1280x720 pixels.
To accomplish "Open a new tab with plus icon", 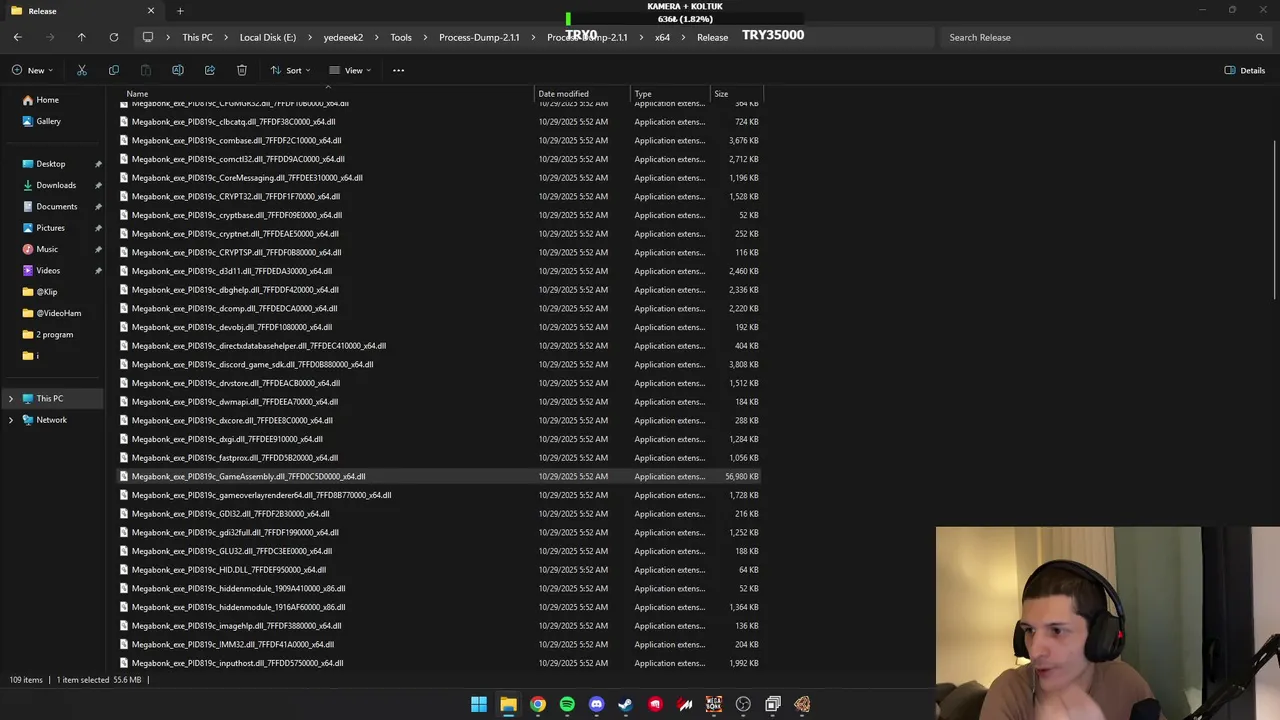I will click(x=180, y=11).
